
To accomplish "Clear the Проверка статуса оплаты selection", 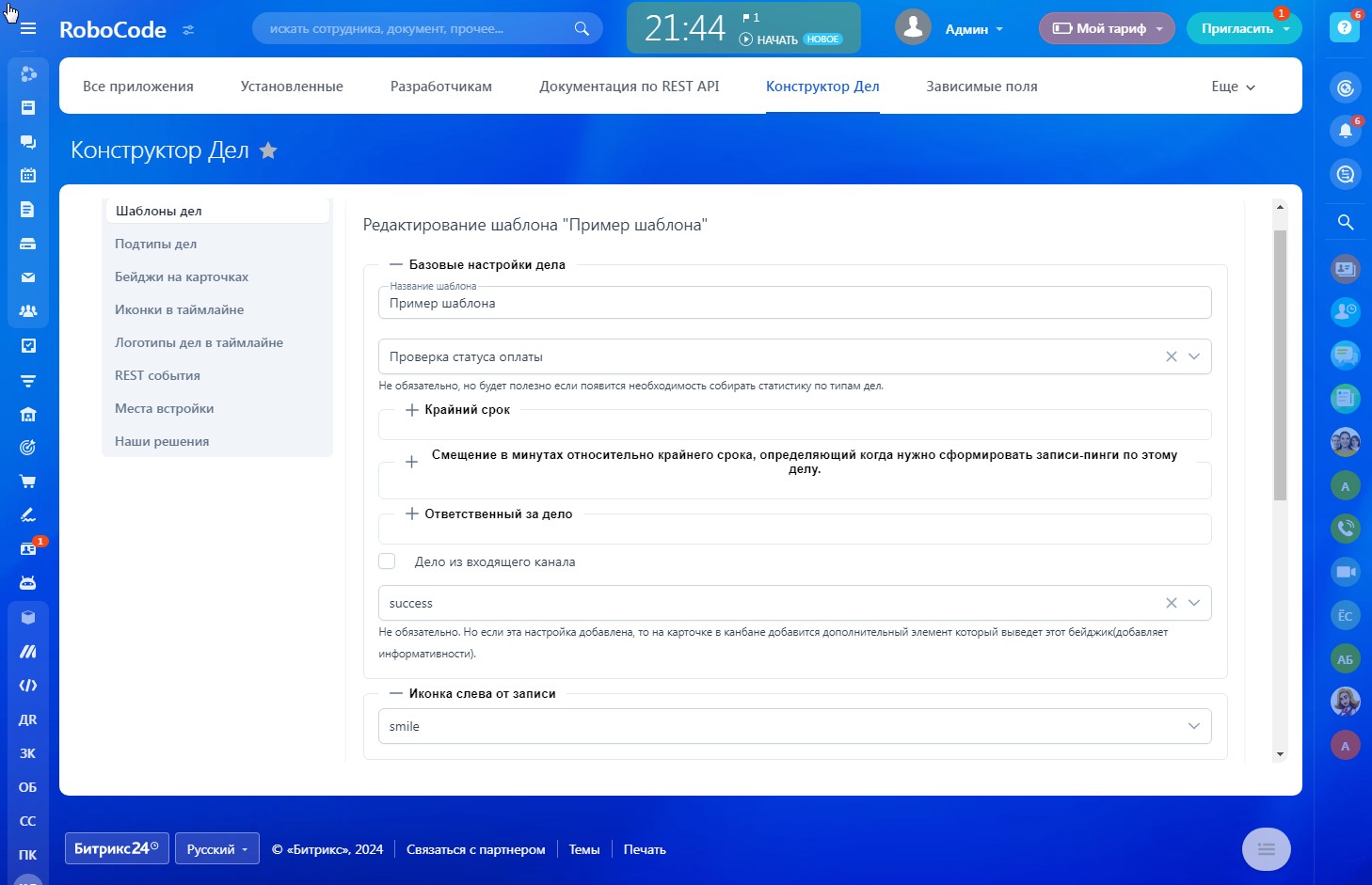I will click(1171, 356).
